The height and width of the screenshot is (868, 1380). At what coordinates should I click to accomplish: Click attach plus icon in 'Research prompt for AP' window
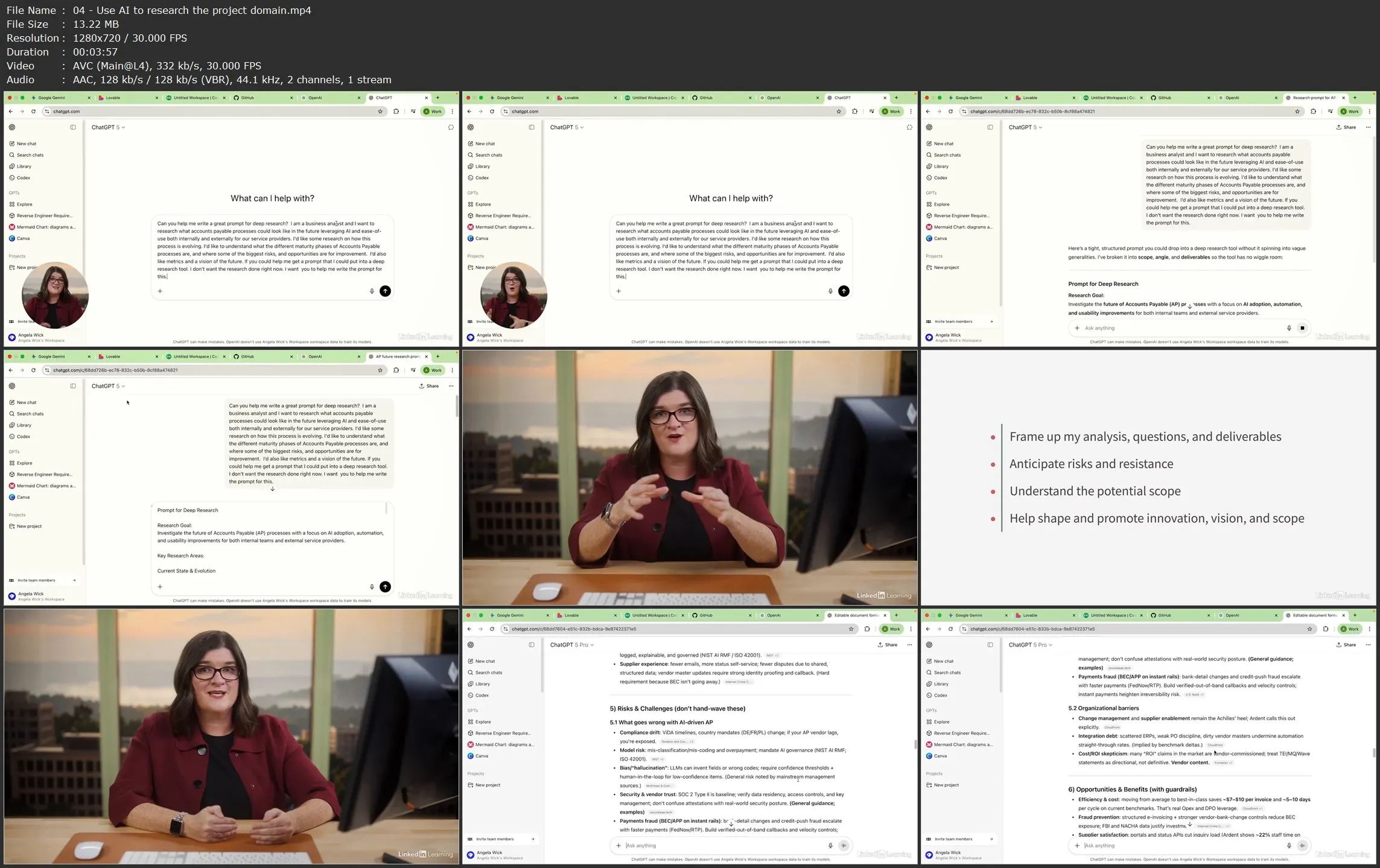1077,328
